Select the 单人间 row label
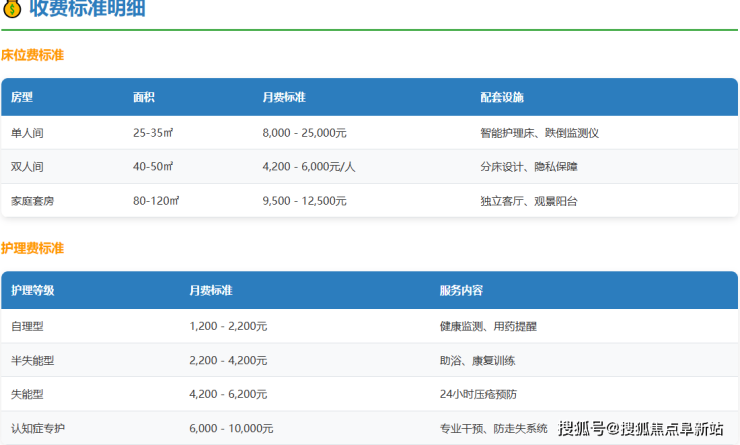Screen dimensions: 740x445 [x=27, y=132]
